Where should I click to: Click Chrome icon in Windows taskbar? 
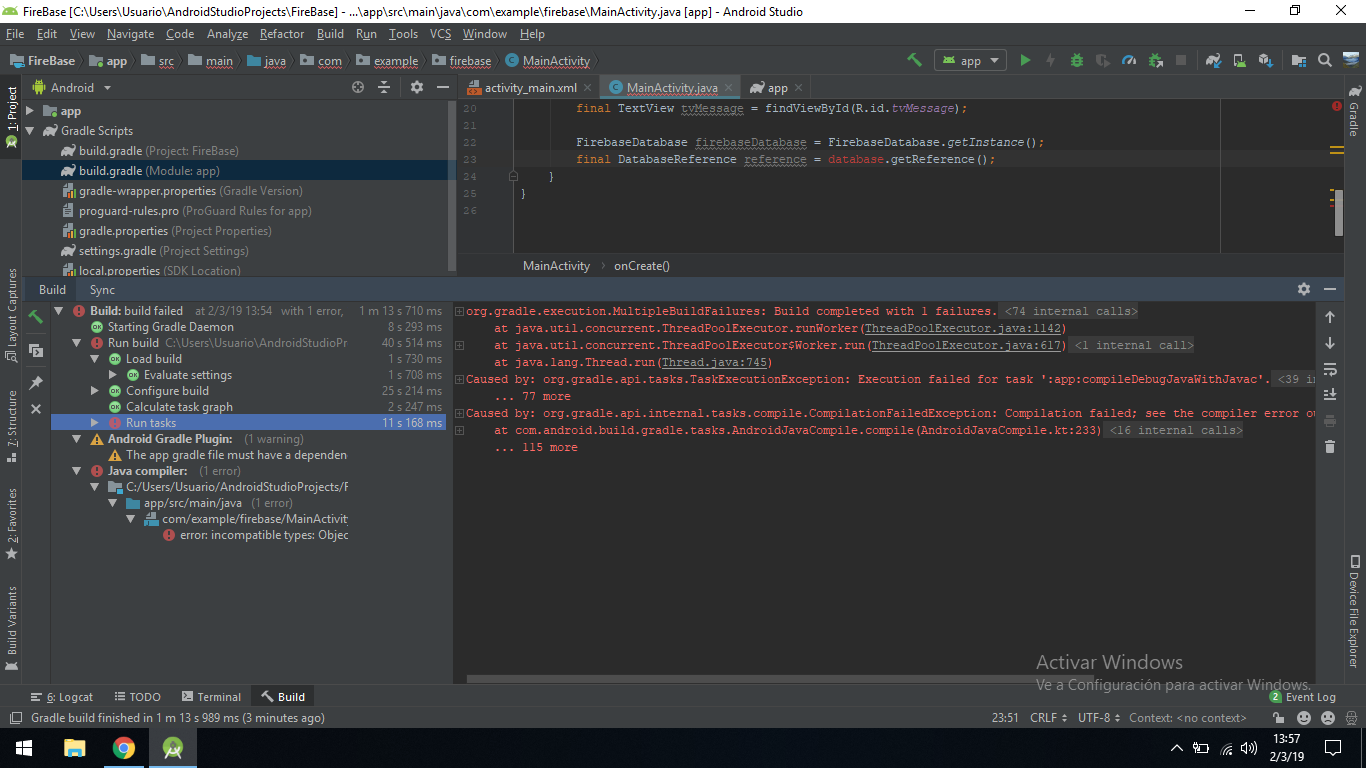click(x=124, y=748)
